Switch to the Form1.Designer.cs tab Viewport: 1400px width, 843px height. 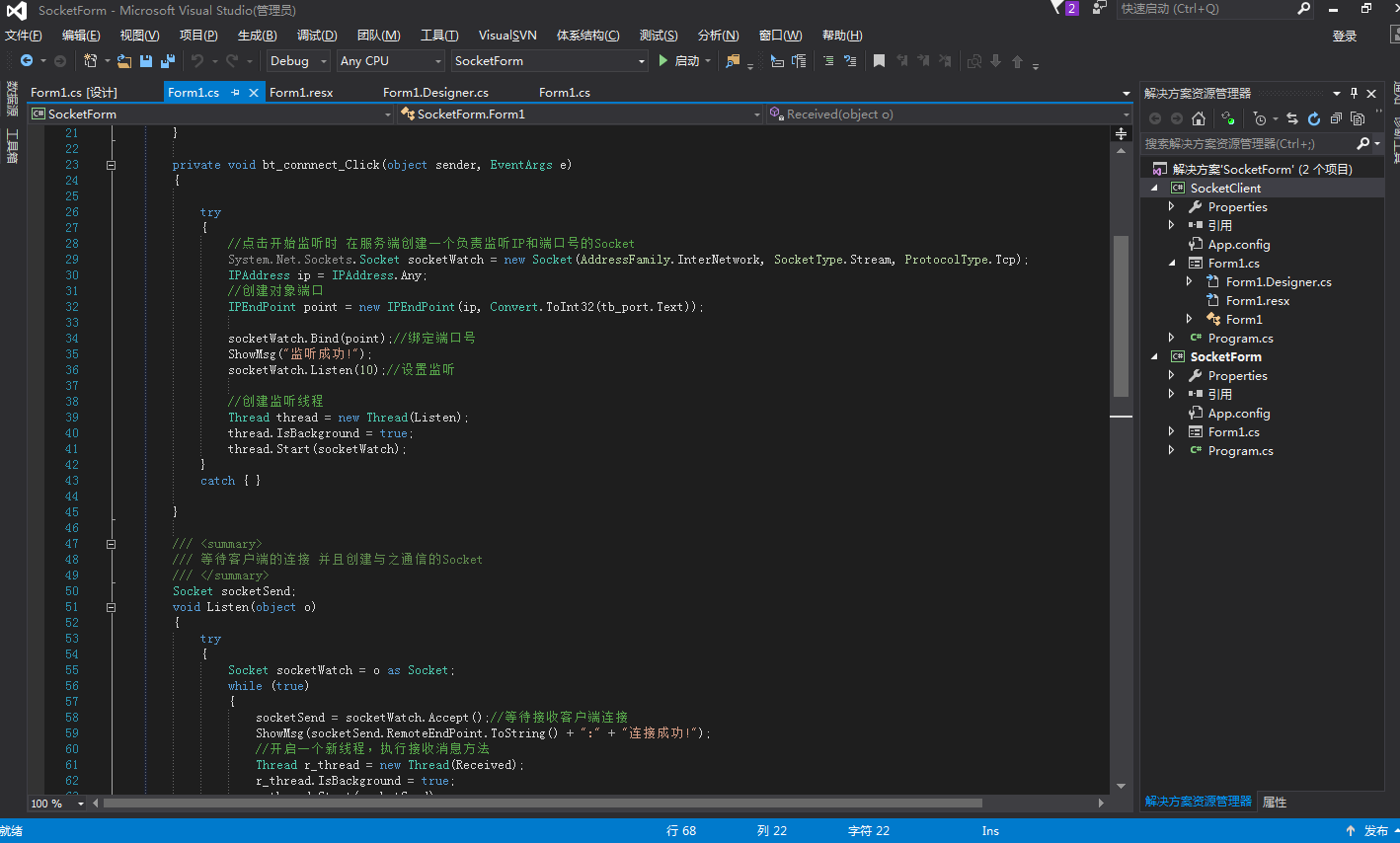[x=435, y=92]
